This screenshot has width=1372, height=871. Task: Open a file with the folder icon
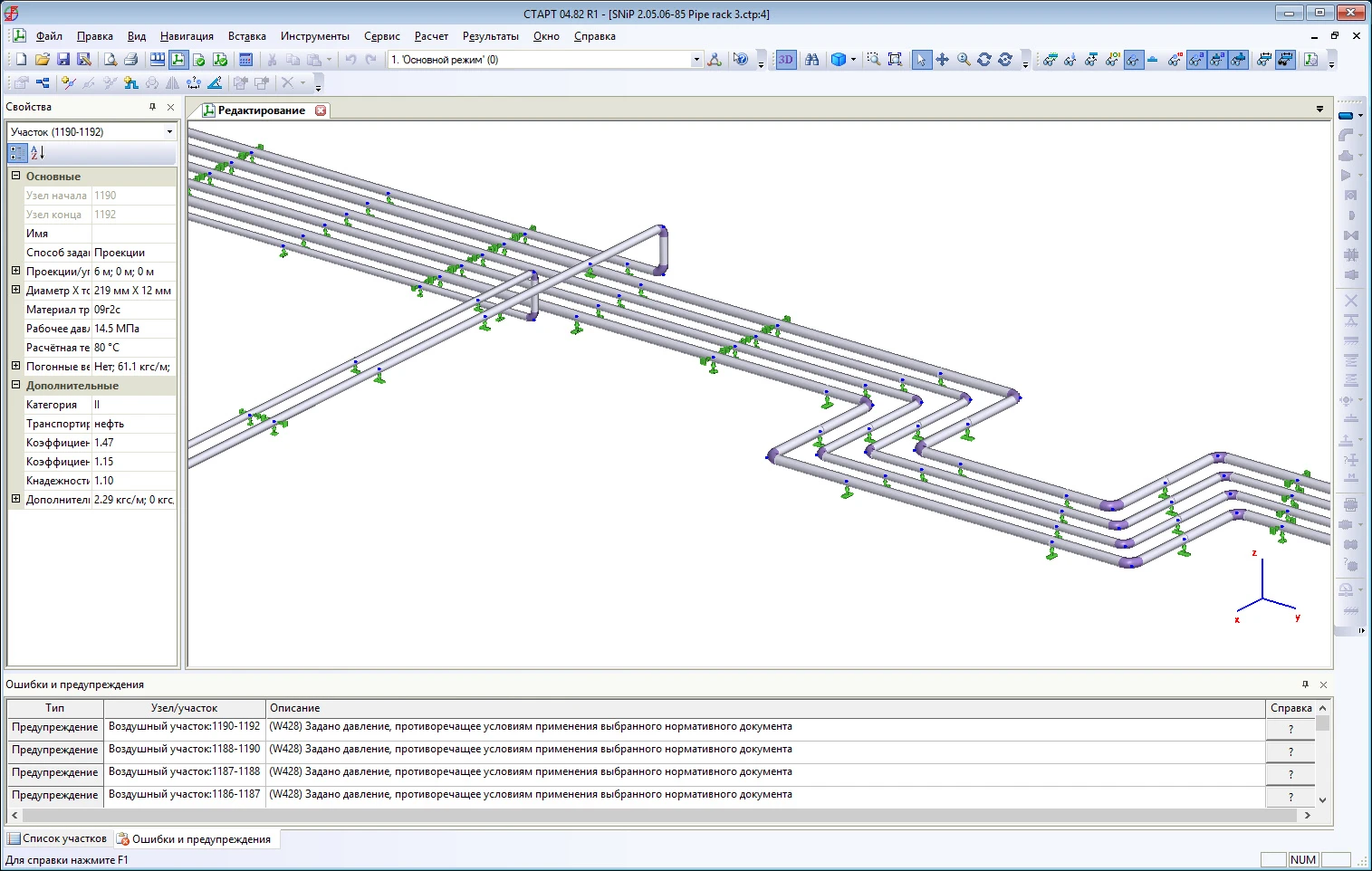coord(42,60)
